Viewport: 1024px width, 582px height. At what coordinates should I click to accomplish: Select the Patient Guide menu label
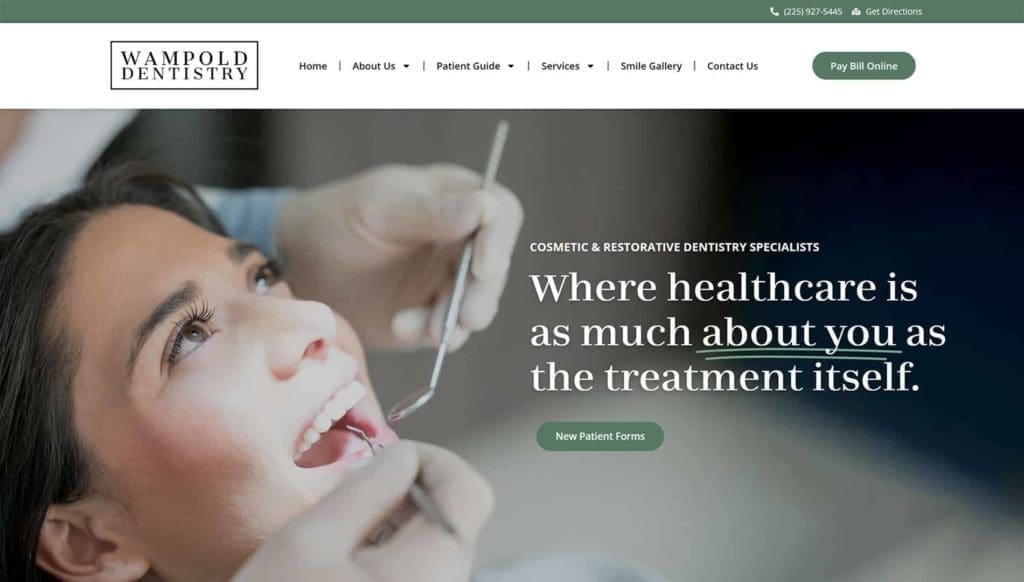pos(468,66)
